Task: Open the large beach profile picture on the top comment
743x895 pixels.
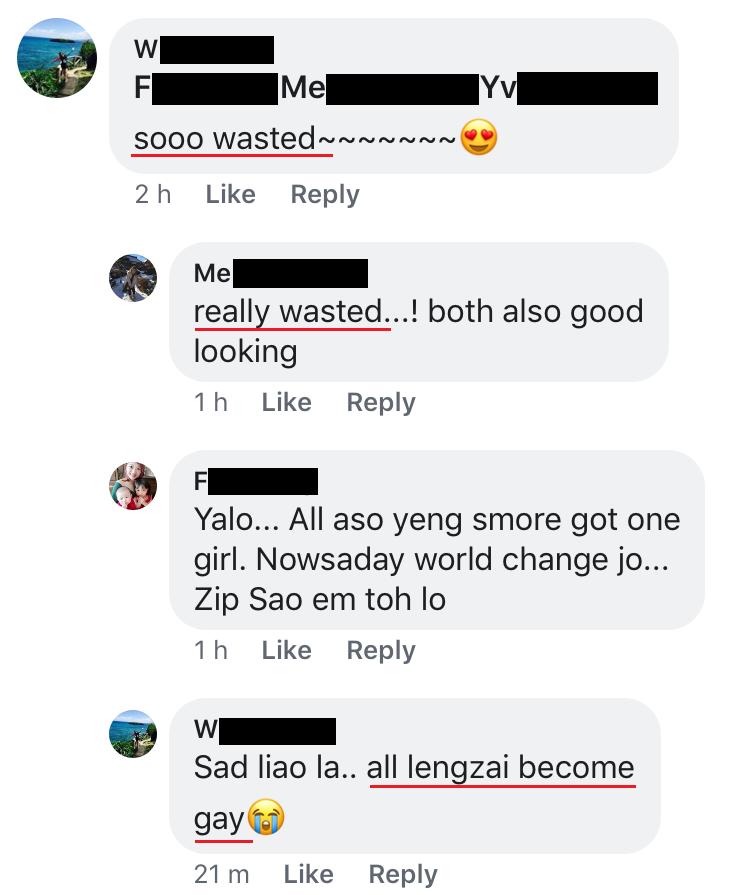Action: 57,57
